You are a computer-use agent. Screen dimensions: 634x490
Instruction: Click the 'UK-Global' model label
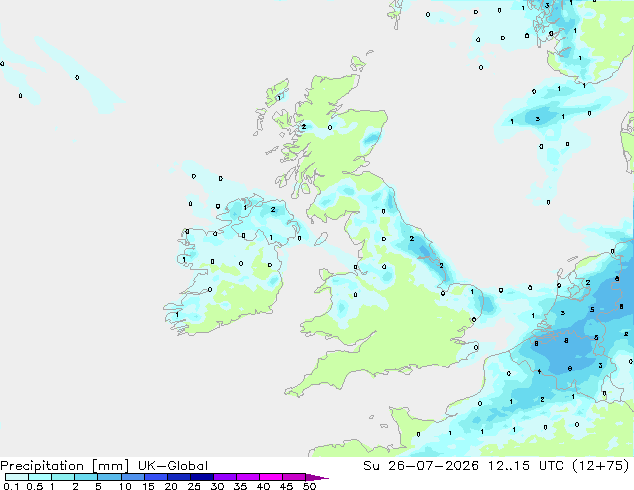pyautogui.click(x=173, y=466)
